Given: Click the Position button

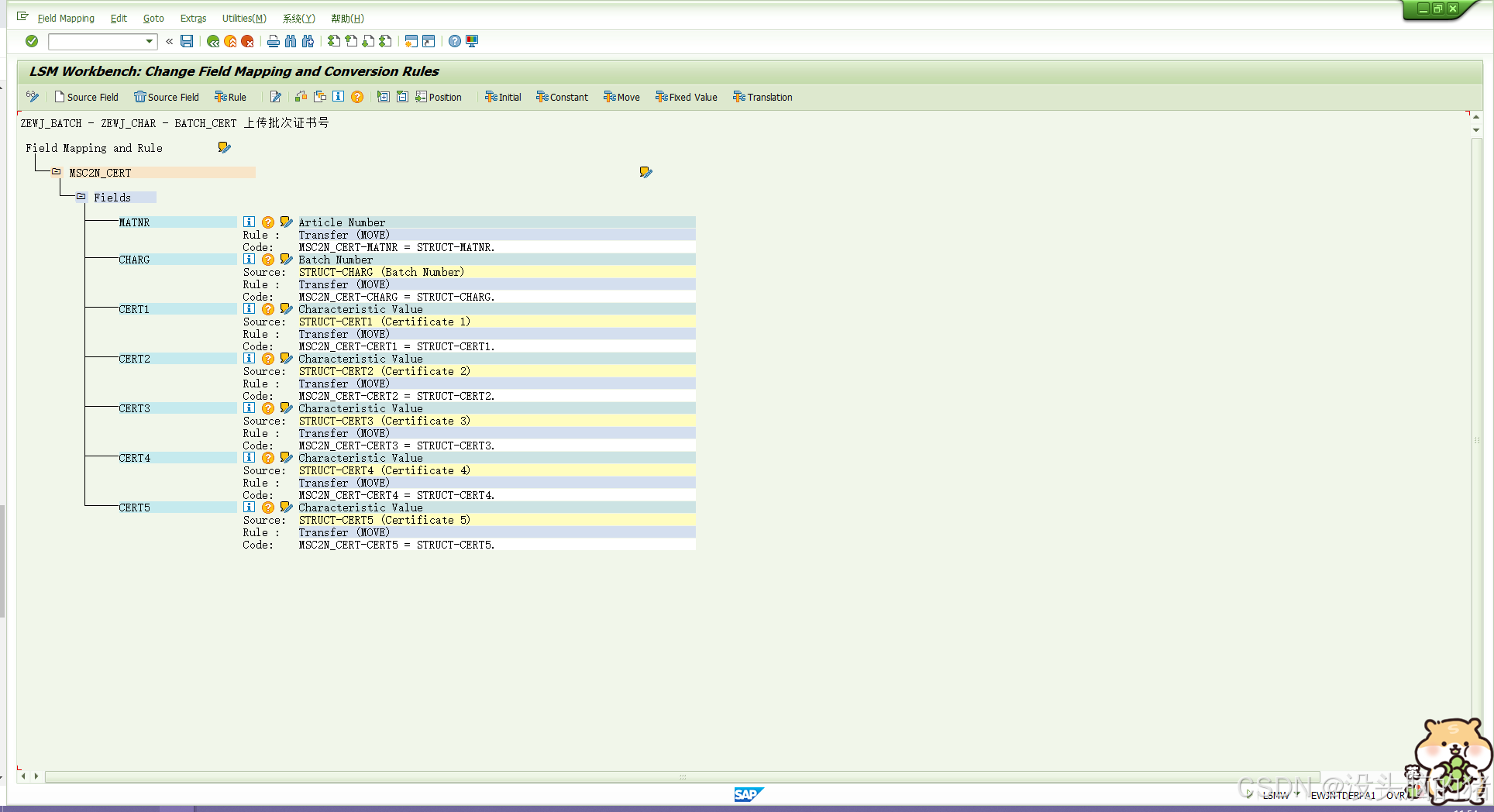Looking at the screenshot, I should pos(439,97).
